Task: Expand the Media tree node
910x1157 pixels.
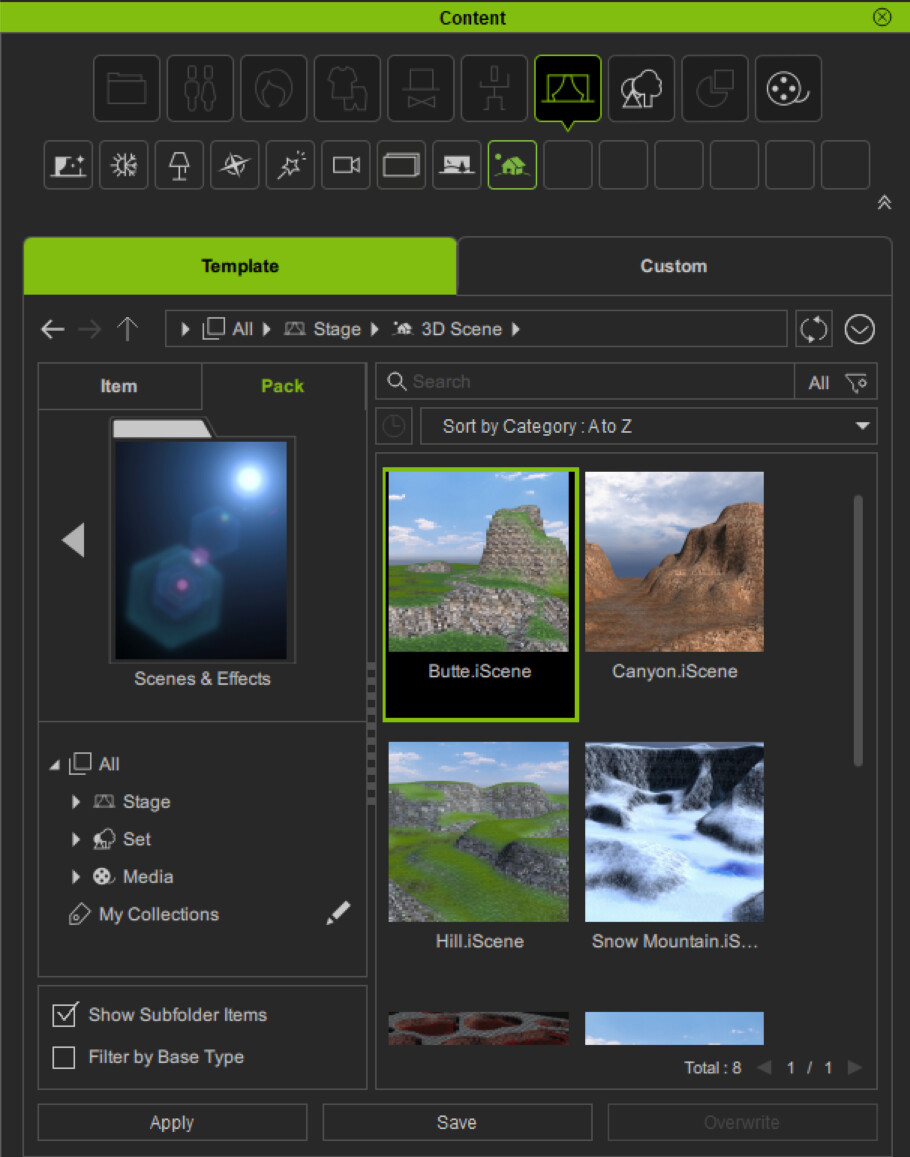Action: point(76,877)
